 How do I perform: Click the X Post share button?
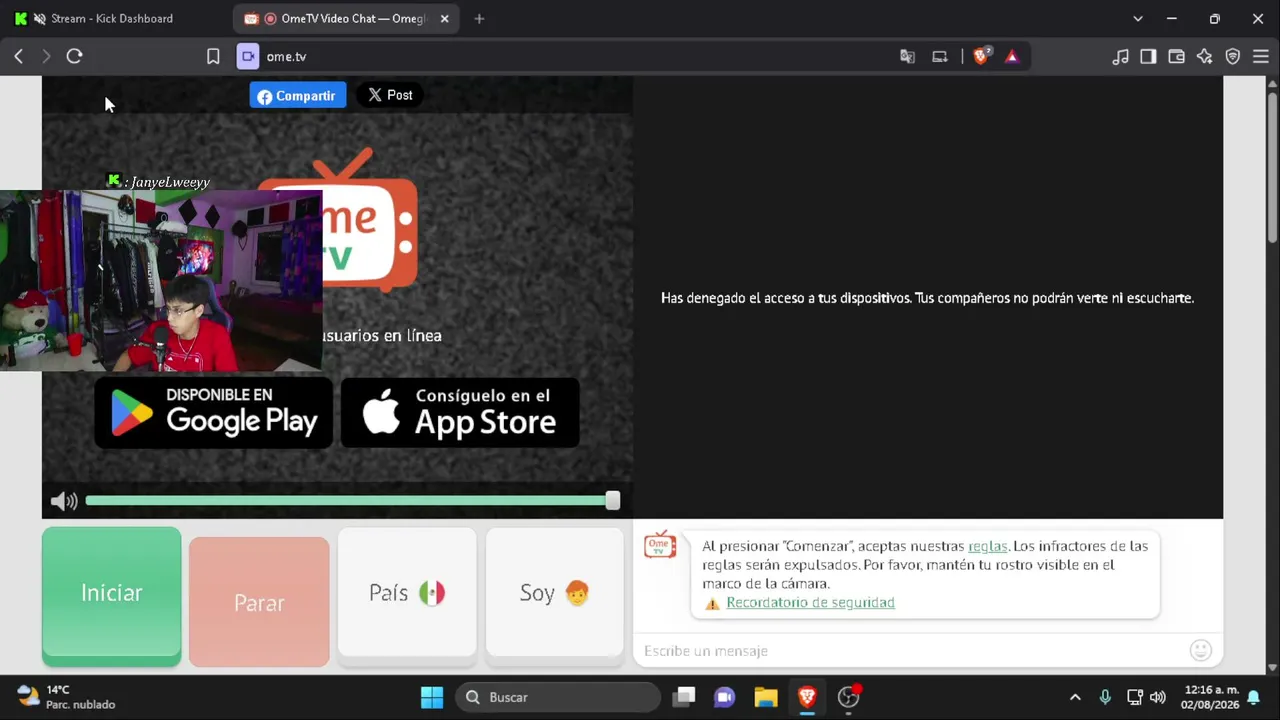pyautogui.click(x=390, y=95)
